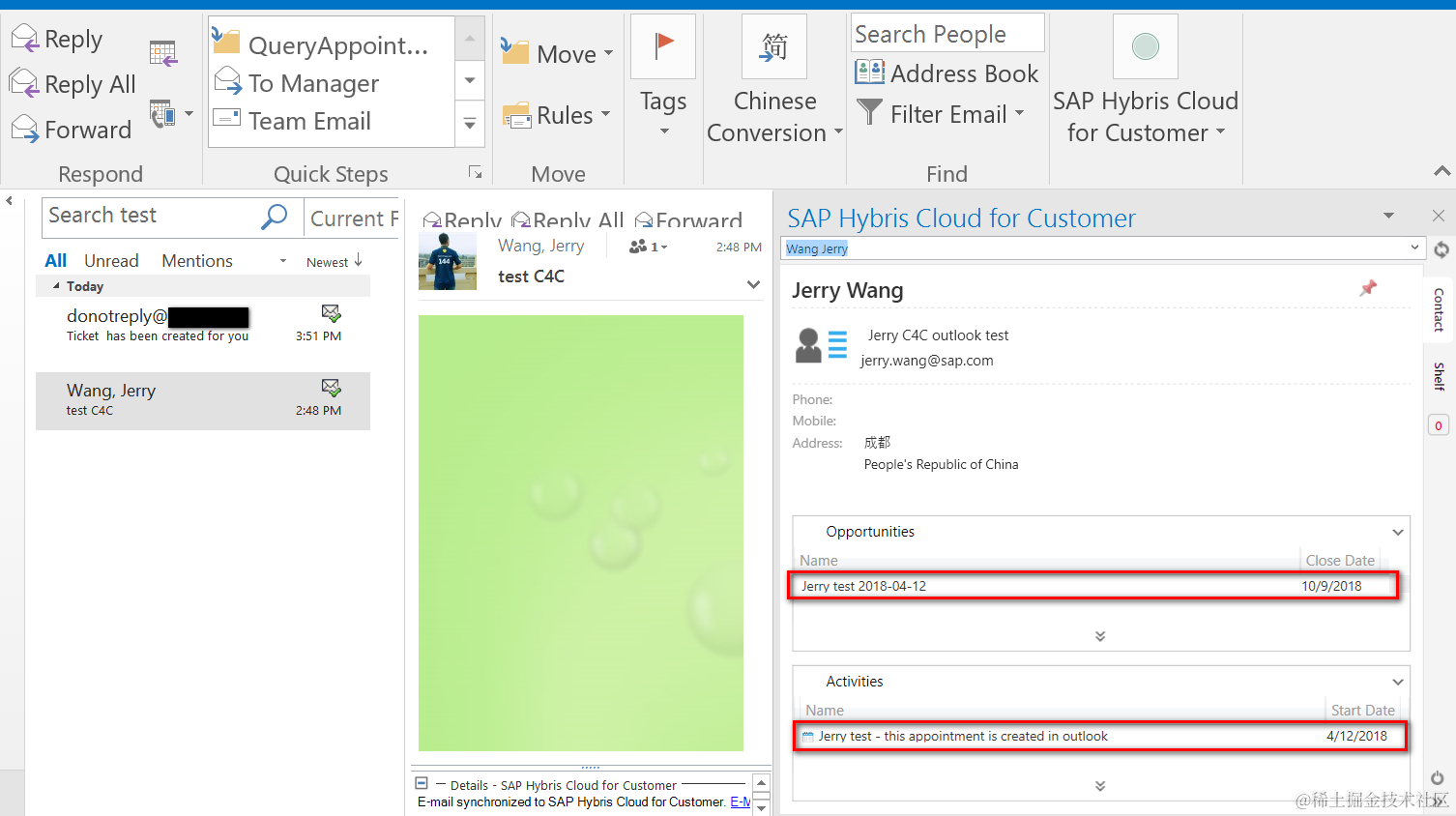Click the Tags flag icon
This screenshot has width=1456, height=816.
pos(663,45)
